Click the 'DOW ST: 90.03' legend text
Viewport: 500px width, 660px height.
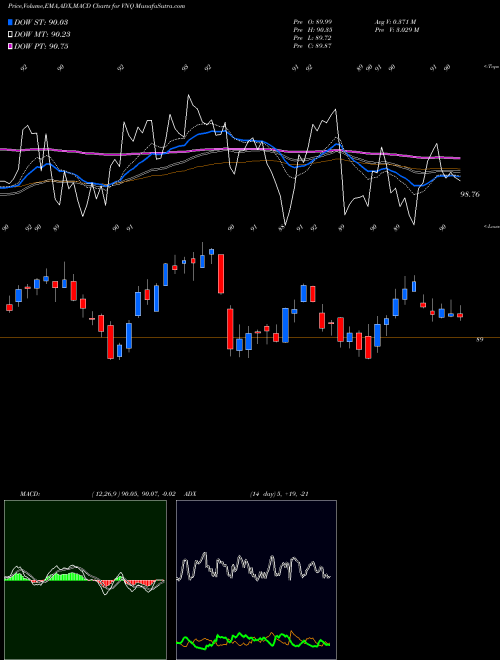(x=41, y=22)
